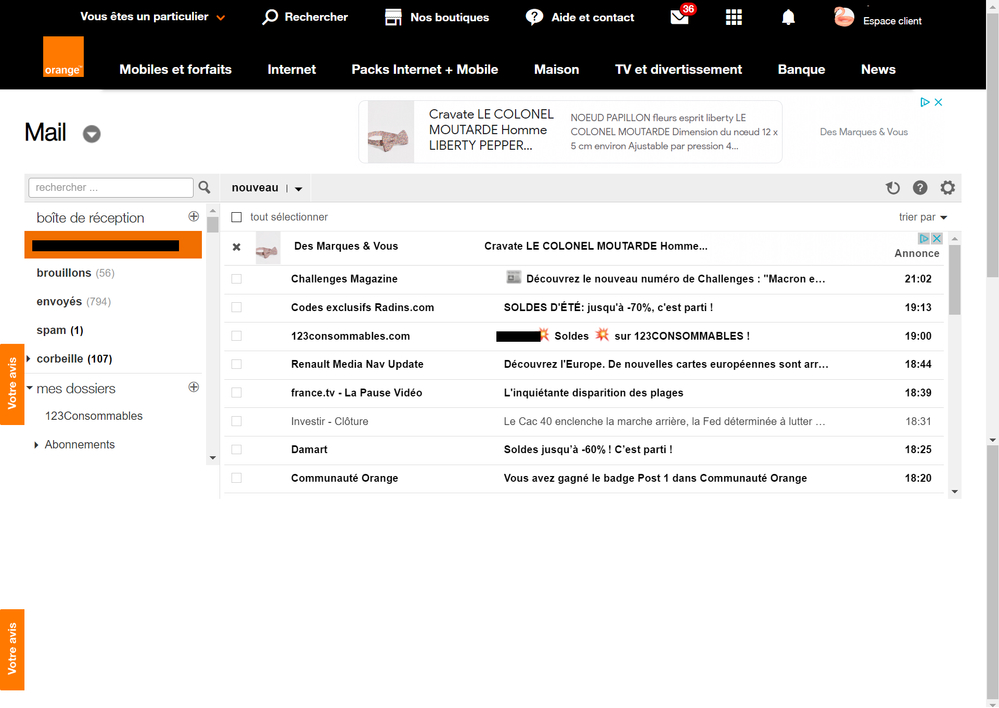Click the lower Votre avis feedback tab
This screenshot has width=999, height=708.
[12, 649]
